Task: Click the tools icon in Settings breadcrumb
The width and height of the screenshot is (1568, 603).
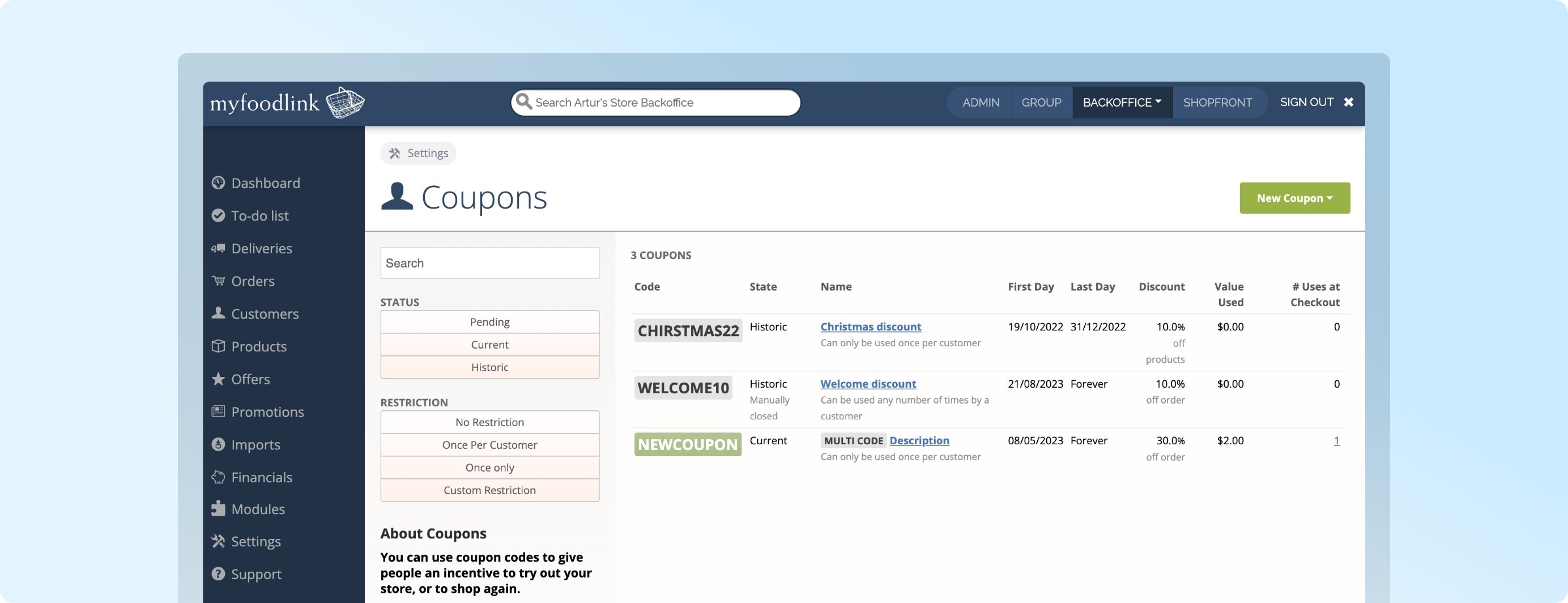Action: click(x=394, y=153)
